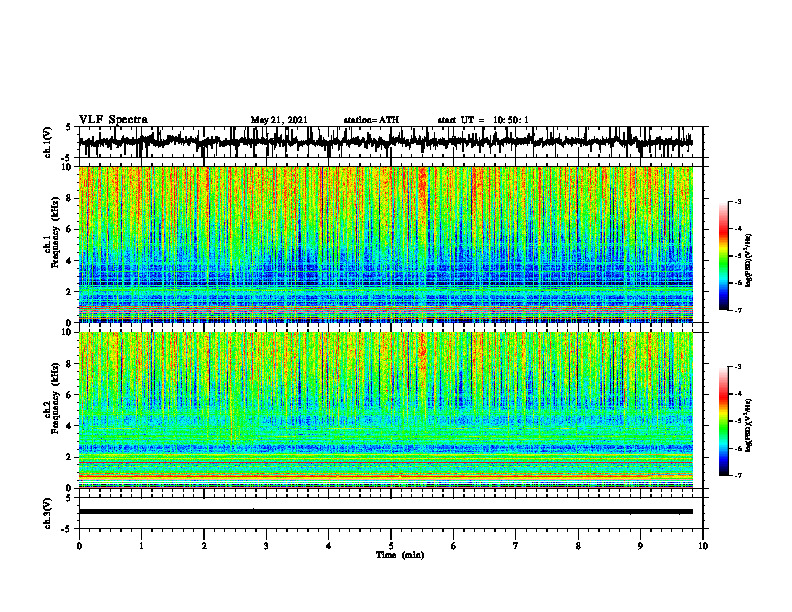Select the date text "May 21, 2021"
This screenshot has width=792, height=612.
[x=279, y=120]
